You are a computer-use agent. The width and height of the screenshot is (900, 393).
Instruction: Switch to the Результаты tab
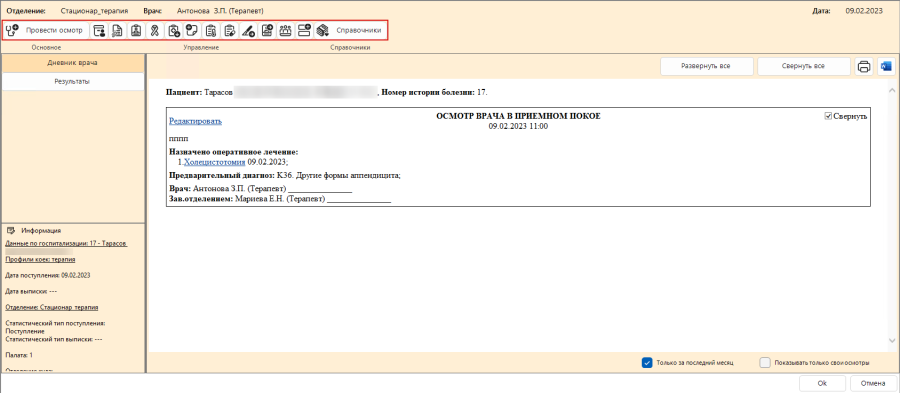(72, 81)
